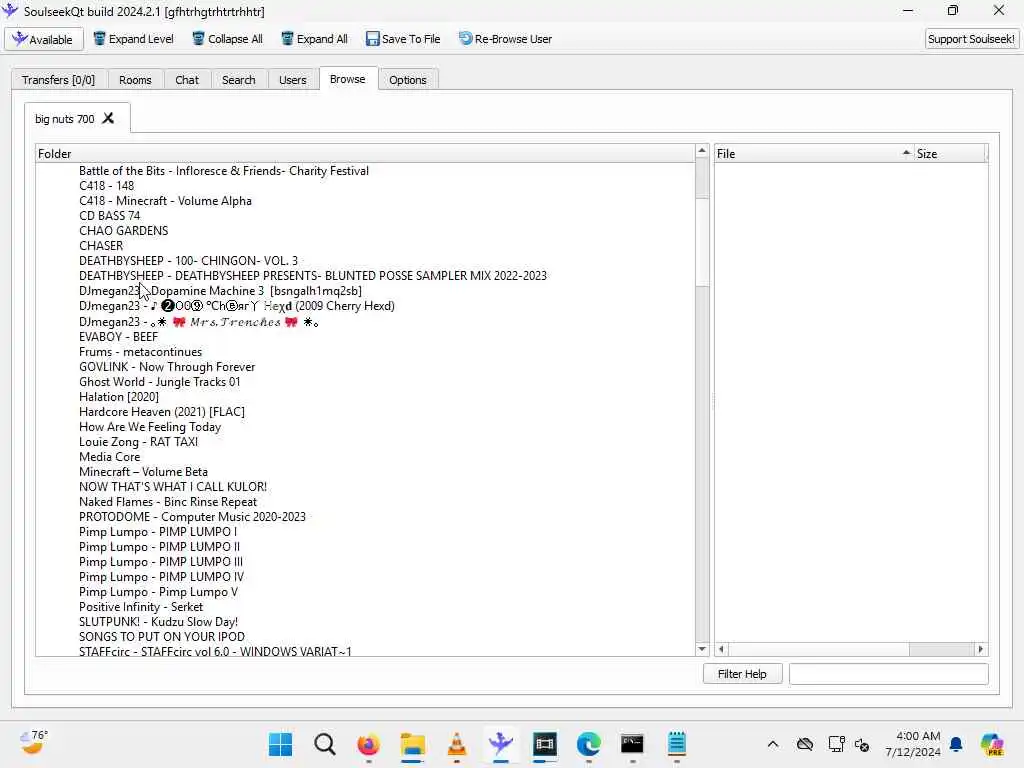Viewport: 1024px width, 768px height.
Task: Select How Are We Feeling Today folder
Action: click(150, 426)
